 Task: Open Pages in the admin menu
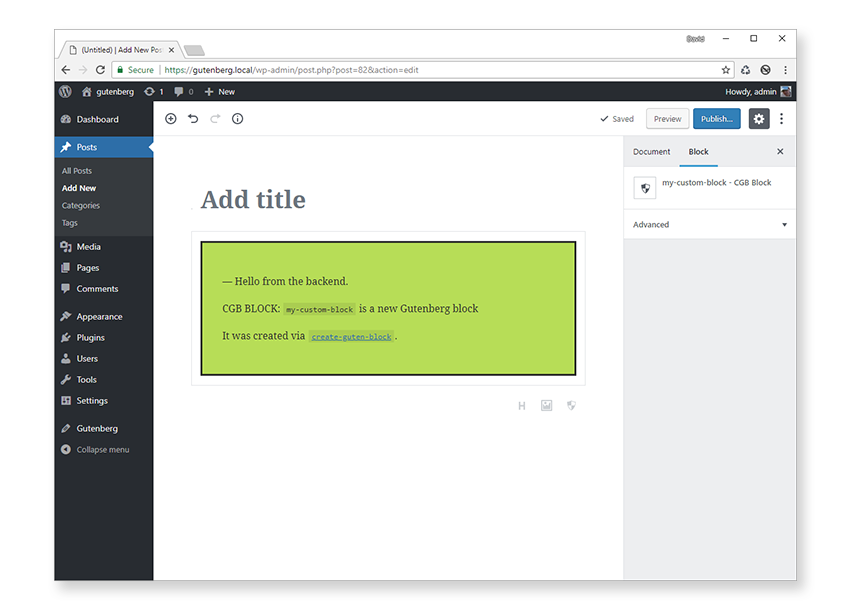[x=104, y=268]
